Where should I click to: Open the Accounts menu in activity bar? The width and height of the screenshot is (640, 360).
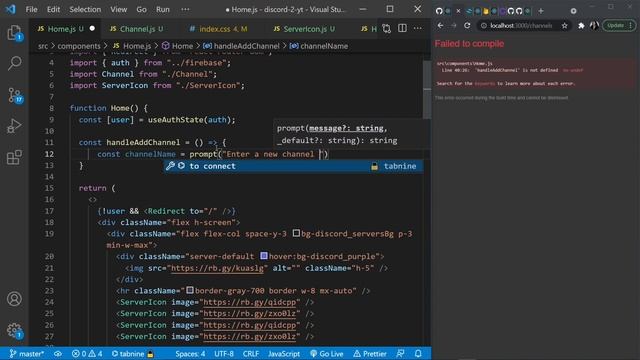point(14,299)
